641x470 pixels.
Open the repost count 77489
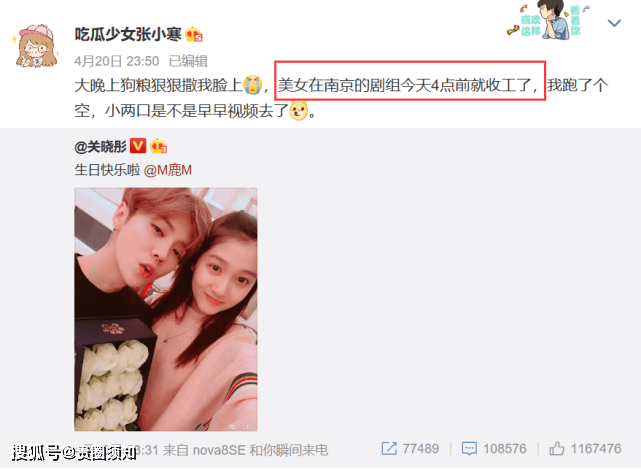(421, 449)
